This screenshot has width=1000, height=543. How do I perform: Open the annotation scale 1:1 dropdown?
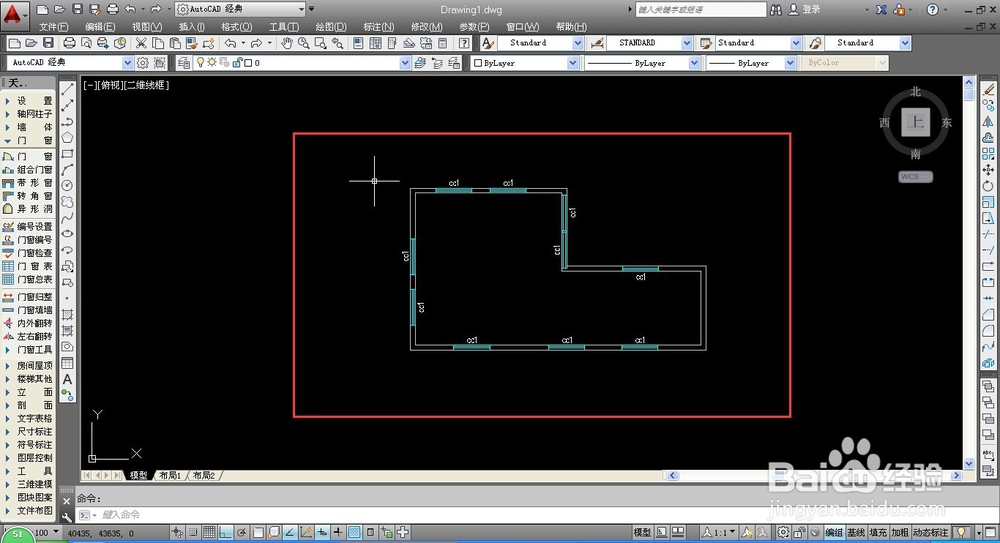[x=720, y=532]
